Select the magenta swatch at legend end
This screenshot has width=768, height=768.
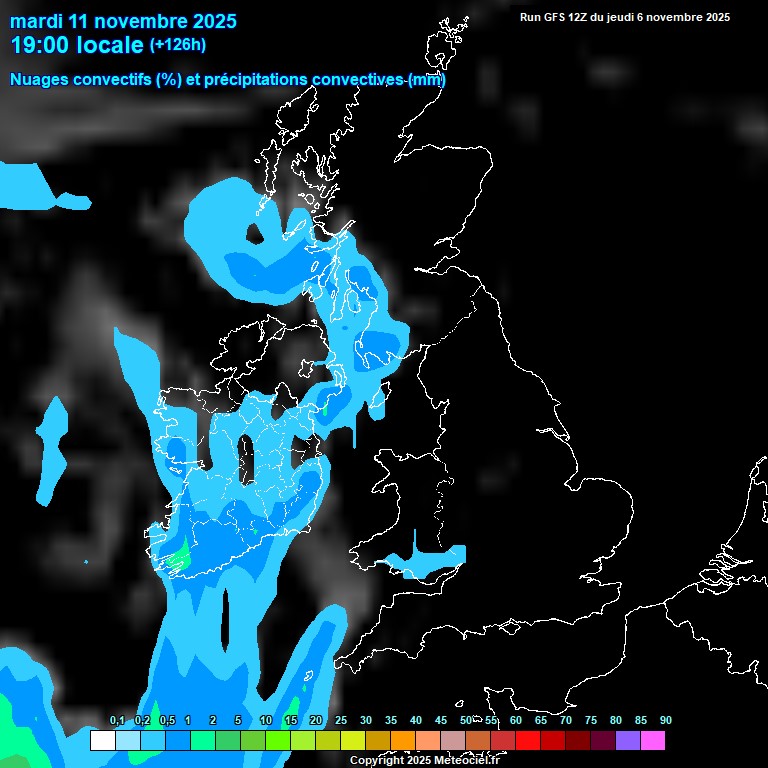653,741
